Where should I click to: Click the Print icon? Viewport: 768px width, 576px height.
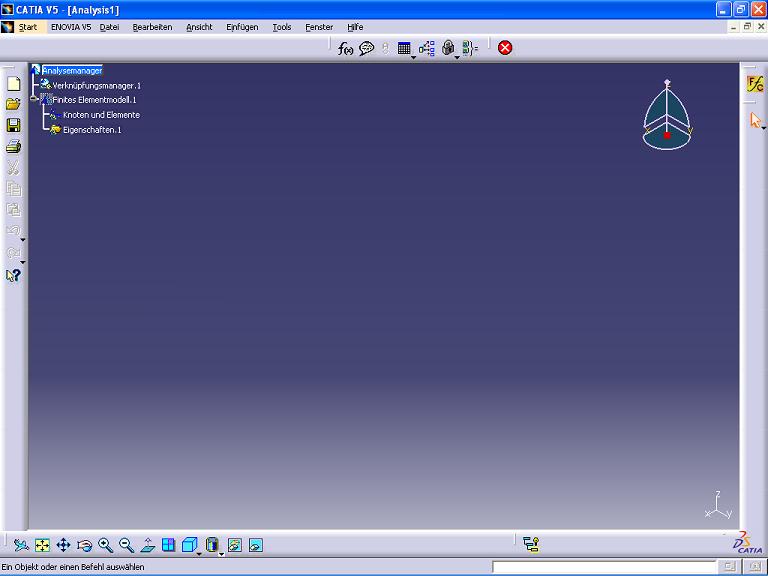point(14,146)
